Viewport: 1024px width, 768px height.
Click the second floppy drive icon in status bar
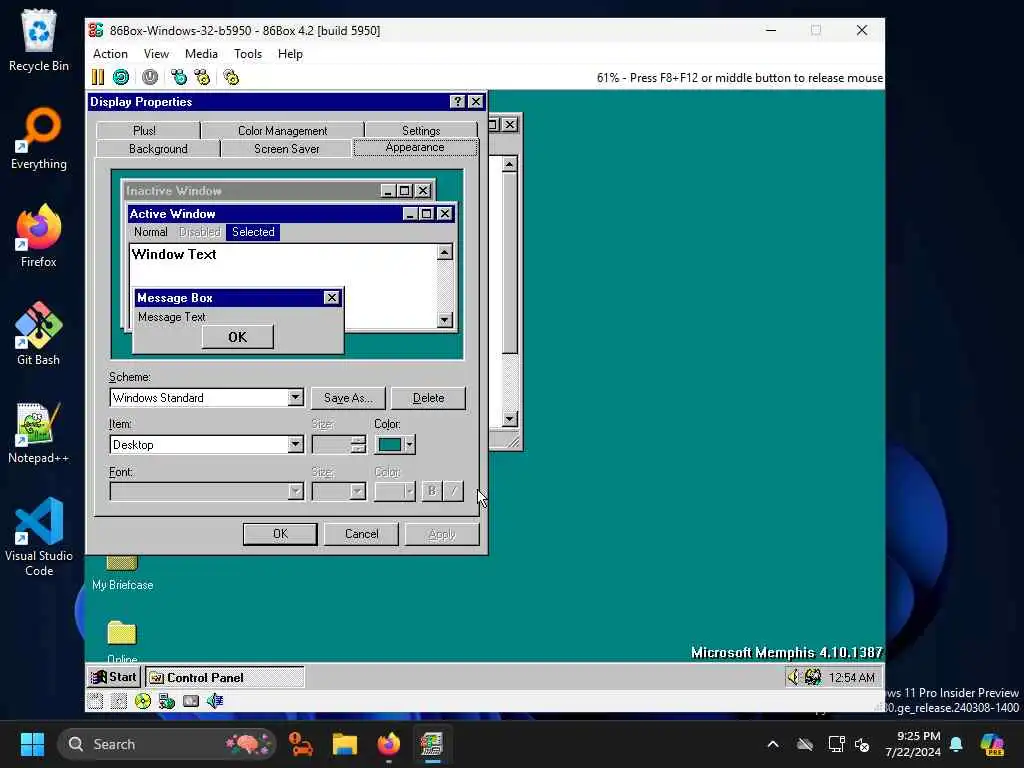coord(119,701)
